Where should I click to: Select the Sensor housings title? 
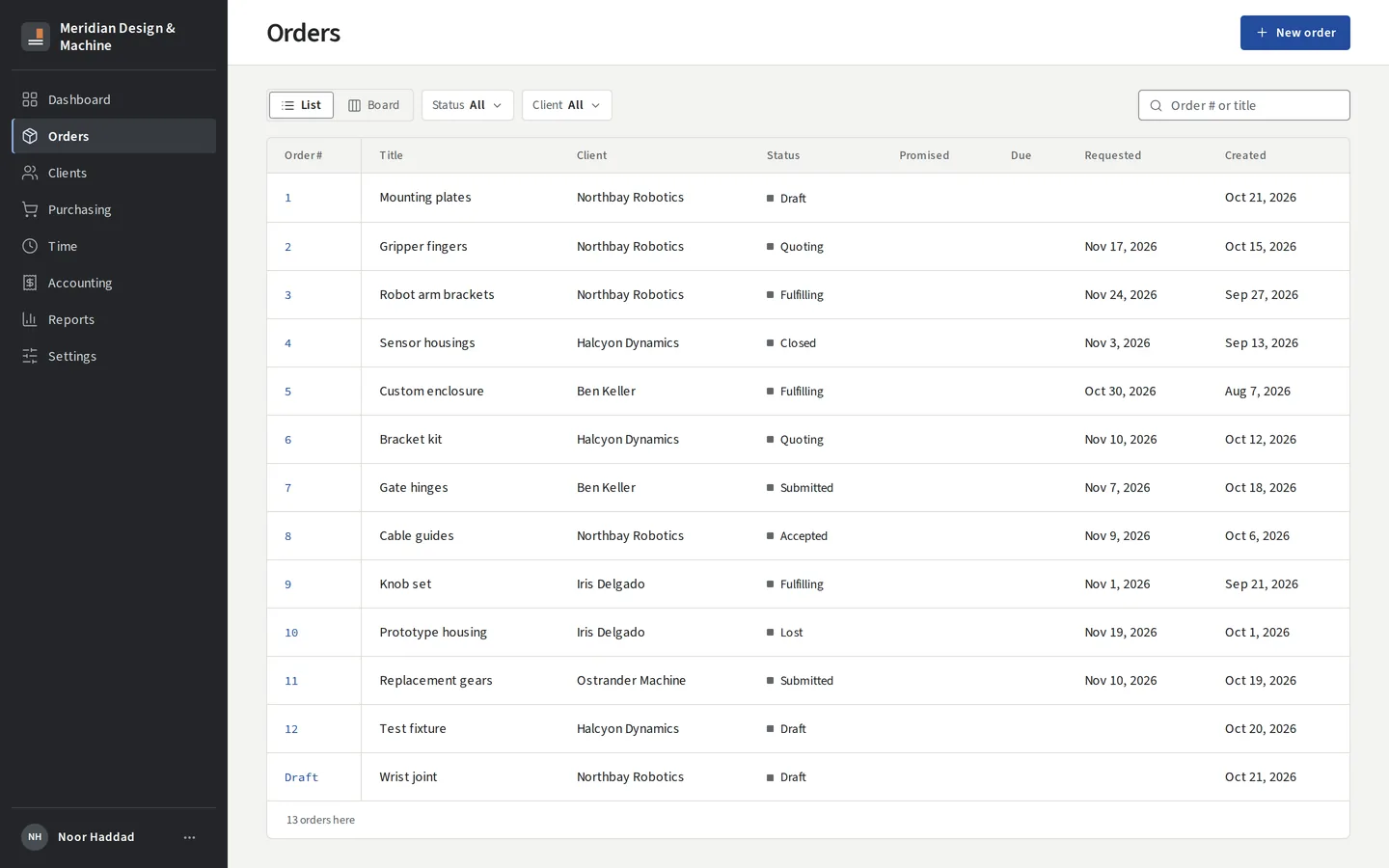(427, 342)
